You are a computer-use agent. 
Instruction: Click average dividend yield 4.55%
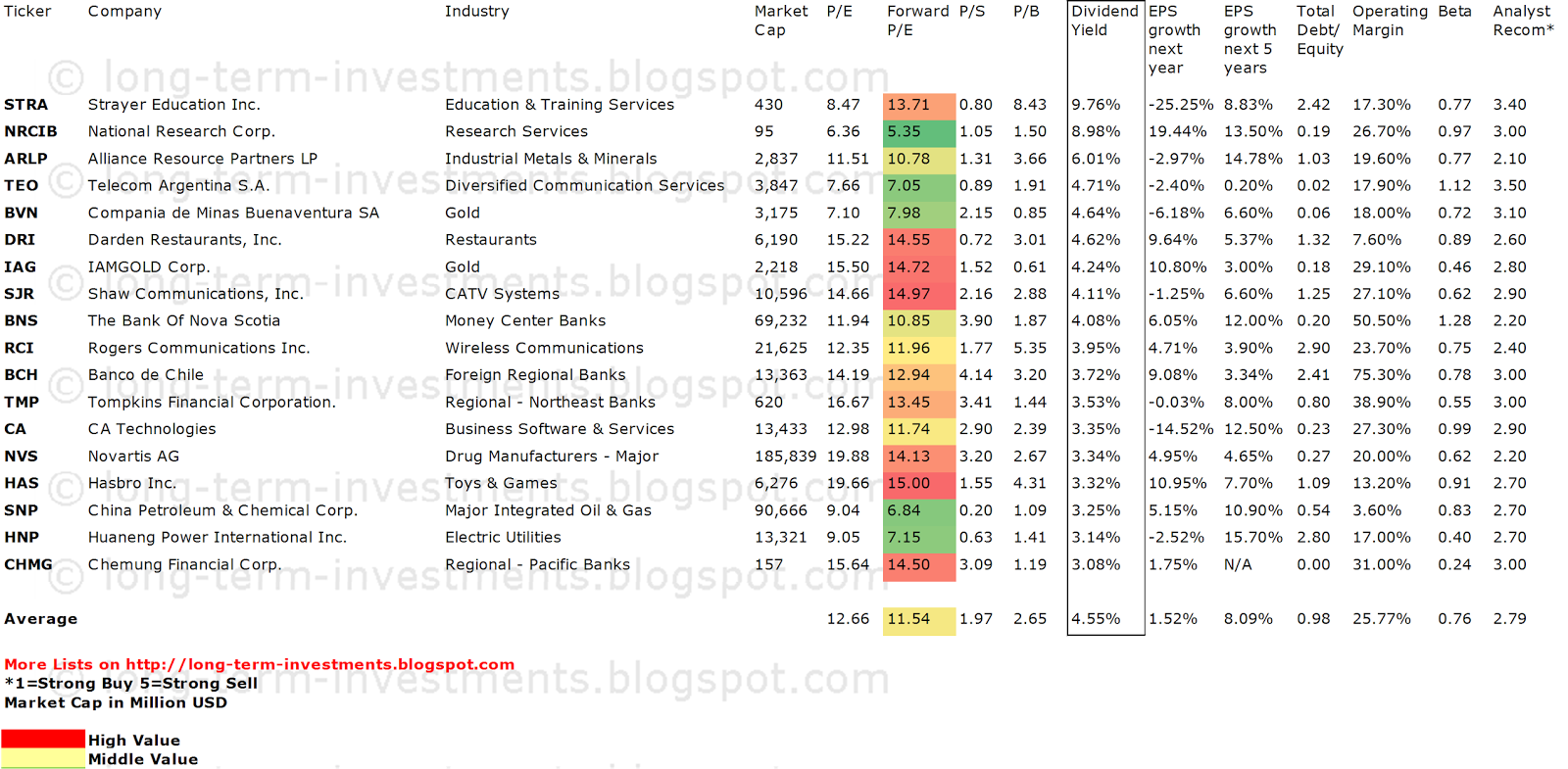click(x=1095, y=619)
